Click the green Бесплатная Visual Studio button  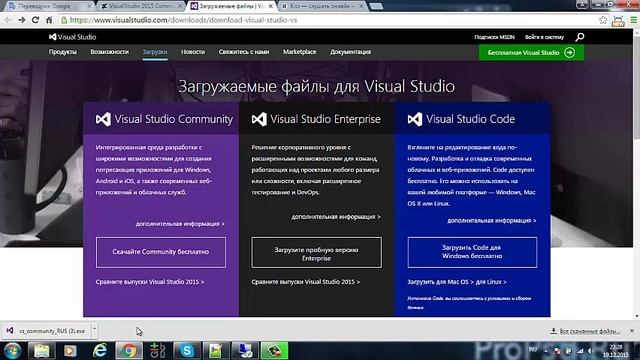pyautogui.click(x=531, y=52)
